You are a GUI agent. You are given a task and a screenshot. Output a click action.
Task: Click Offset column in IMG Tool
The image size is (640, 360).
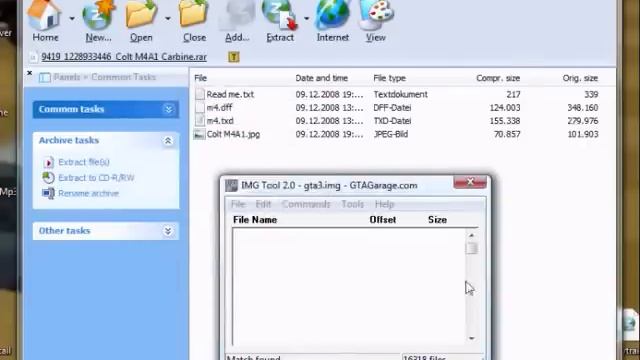pyautogui.click(x=382, y=220)
